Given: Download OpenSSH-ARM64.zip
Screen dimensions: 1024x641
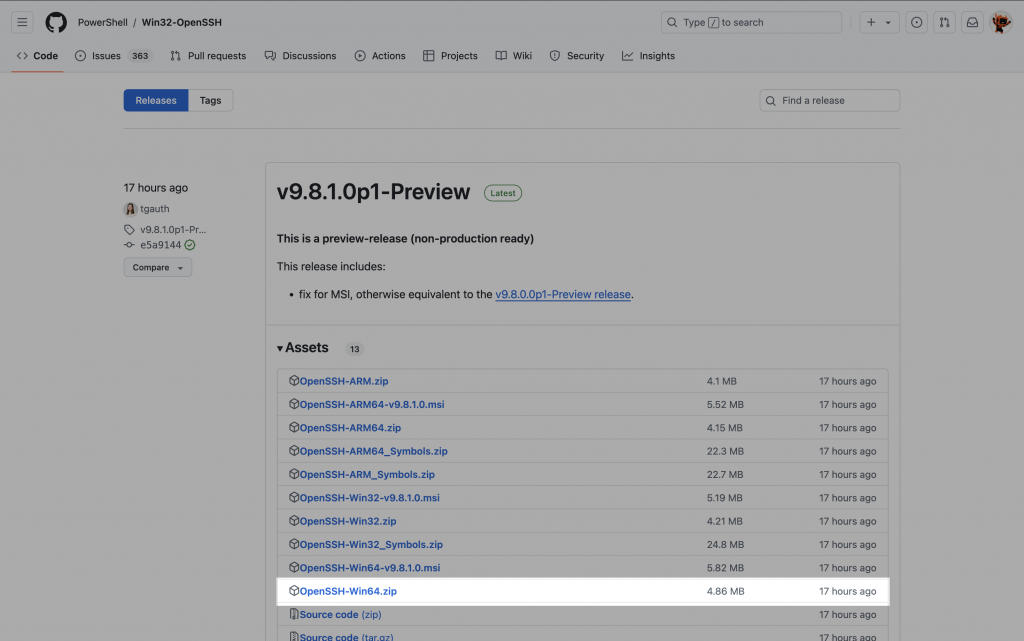Looking at the screenshot, I should 350,428.
